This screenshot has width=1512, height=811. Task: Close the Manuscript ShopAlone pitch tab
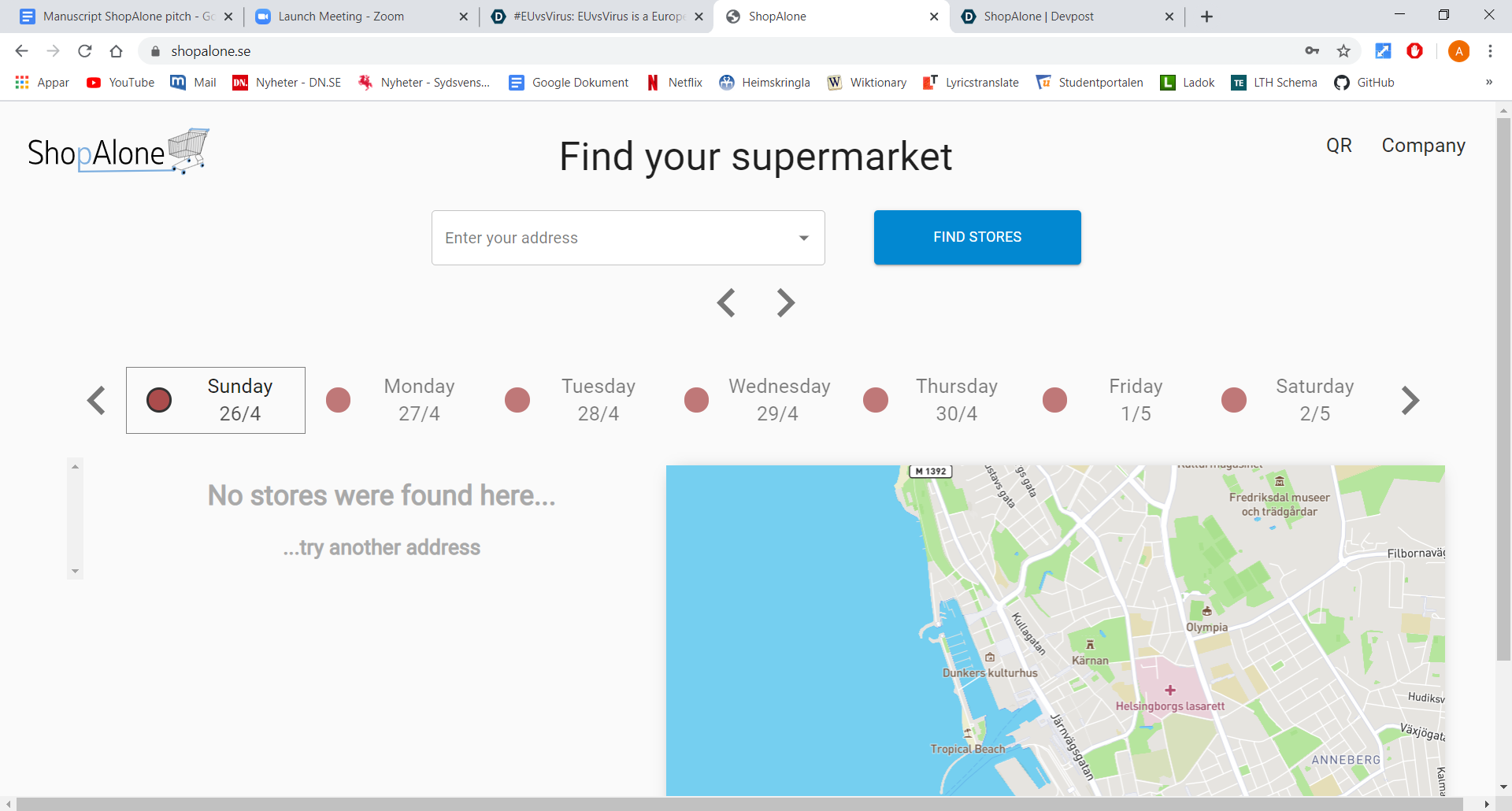coord(228,17)
